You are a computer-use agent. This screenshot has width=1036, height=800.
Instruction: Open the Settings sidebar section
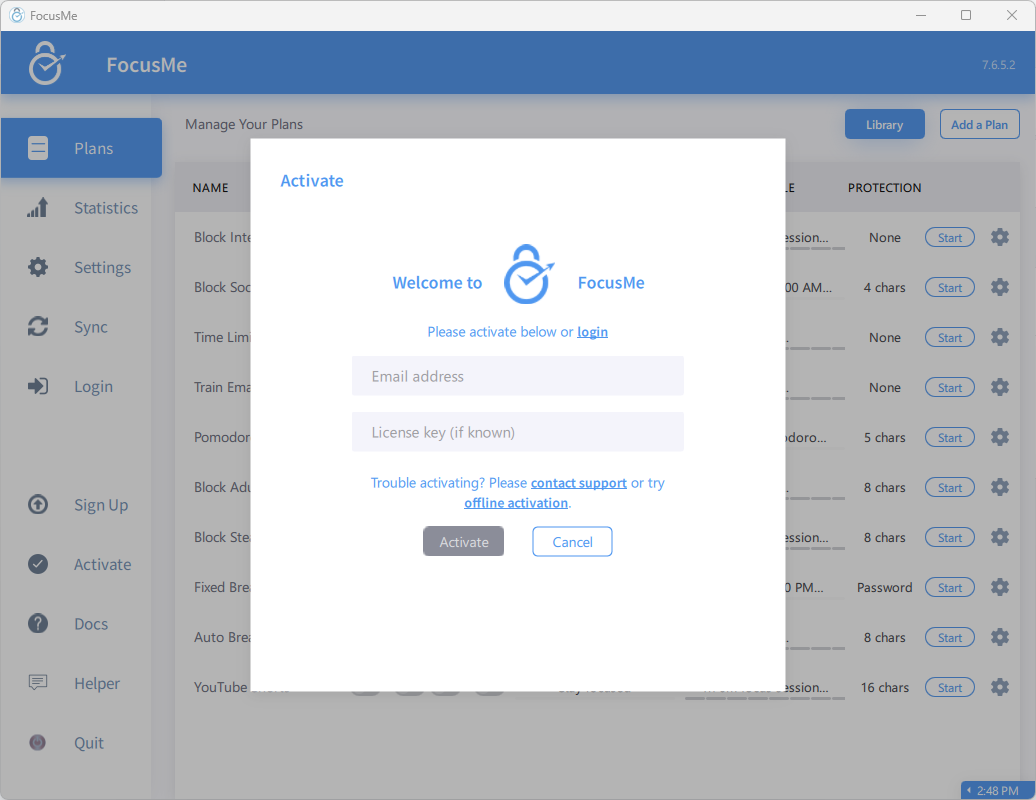[x=81, y=267]
